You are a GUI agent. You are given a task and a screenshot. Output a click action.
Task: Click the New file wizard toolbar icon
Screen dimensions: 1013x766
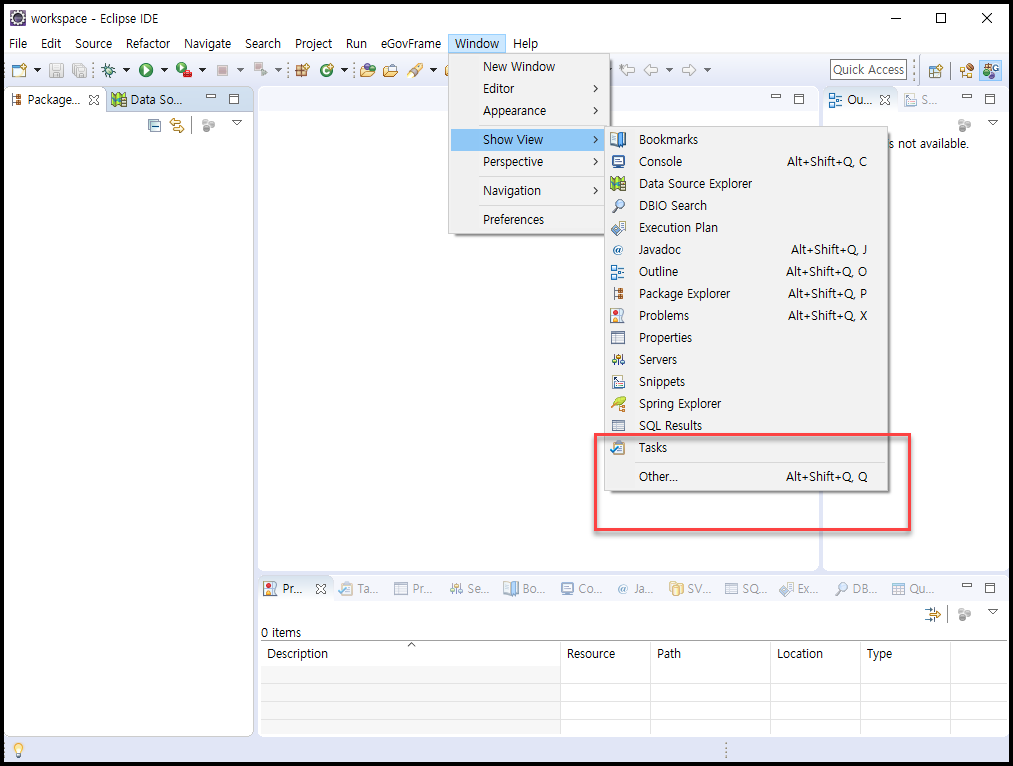coord(19,70)
